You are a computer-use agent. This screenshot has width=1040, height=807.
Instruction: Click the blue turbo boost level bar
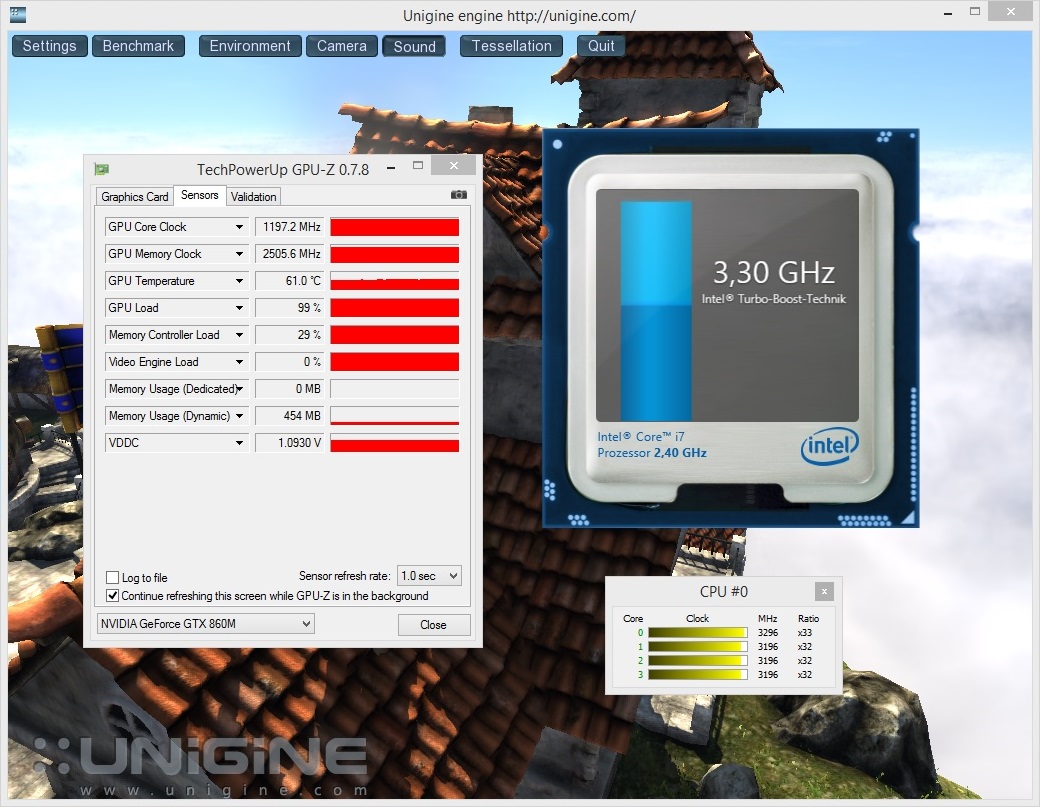point(656,311)
